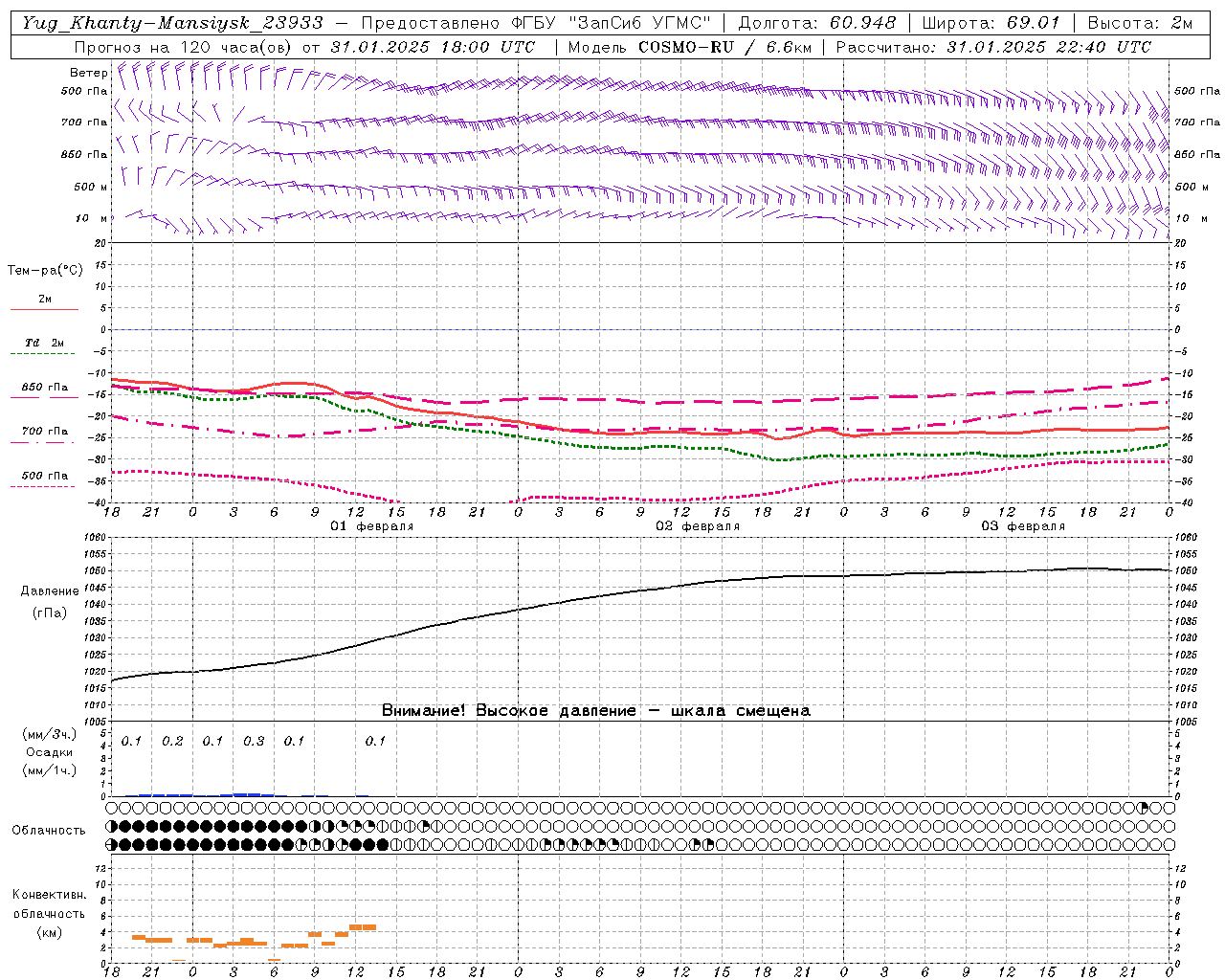
Task: Click the Td 2м dew point legend entry
Action: (x=45, y=343)
